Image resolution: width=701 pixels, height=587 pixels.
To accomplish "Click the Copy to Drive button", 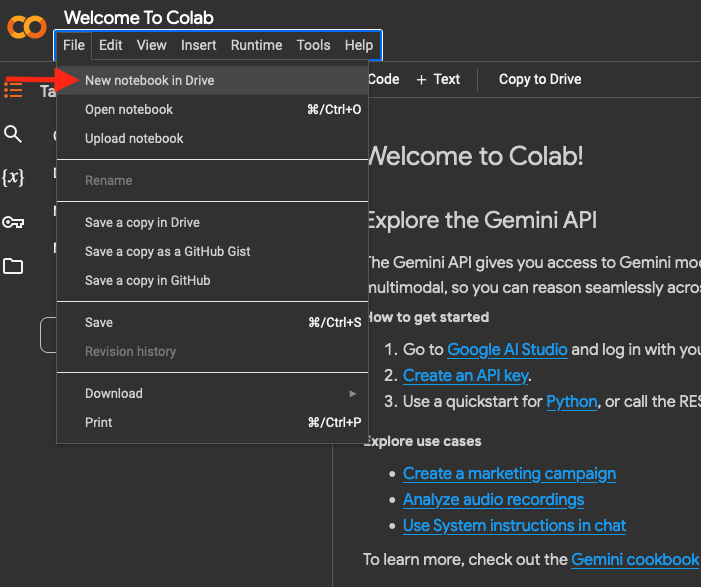I will tap(540, 79).
